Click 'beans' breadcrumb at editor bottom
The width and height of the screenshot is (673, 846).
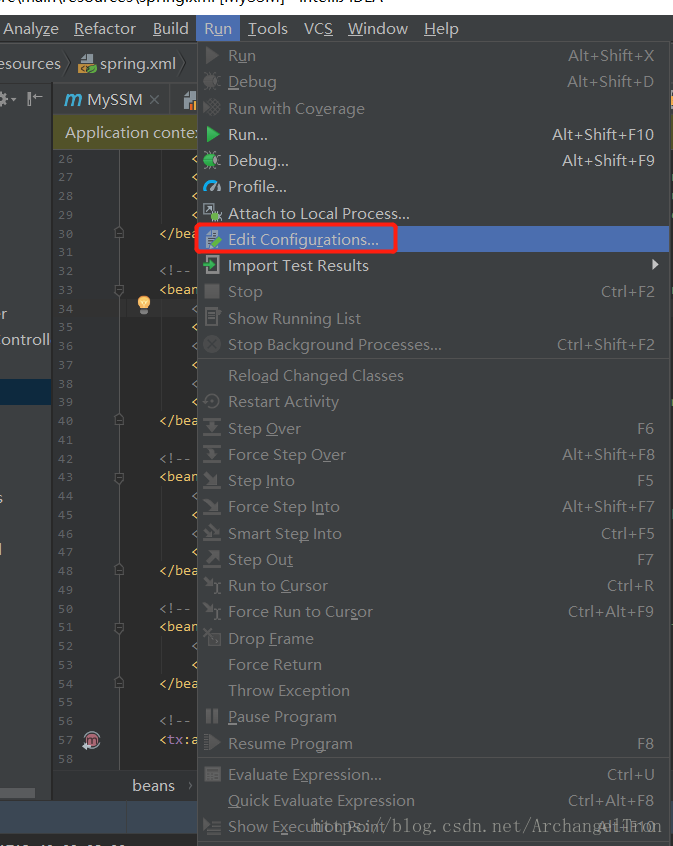coord(153,786)
